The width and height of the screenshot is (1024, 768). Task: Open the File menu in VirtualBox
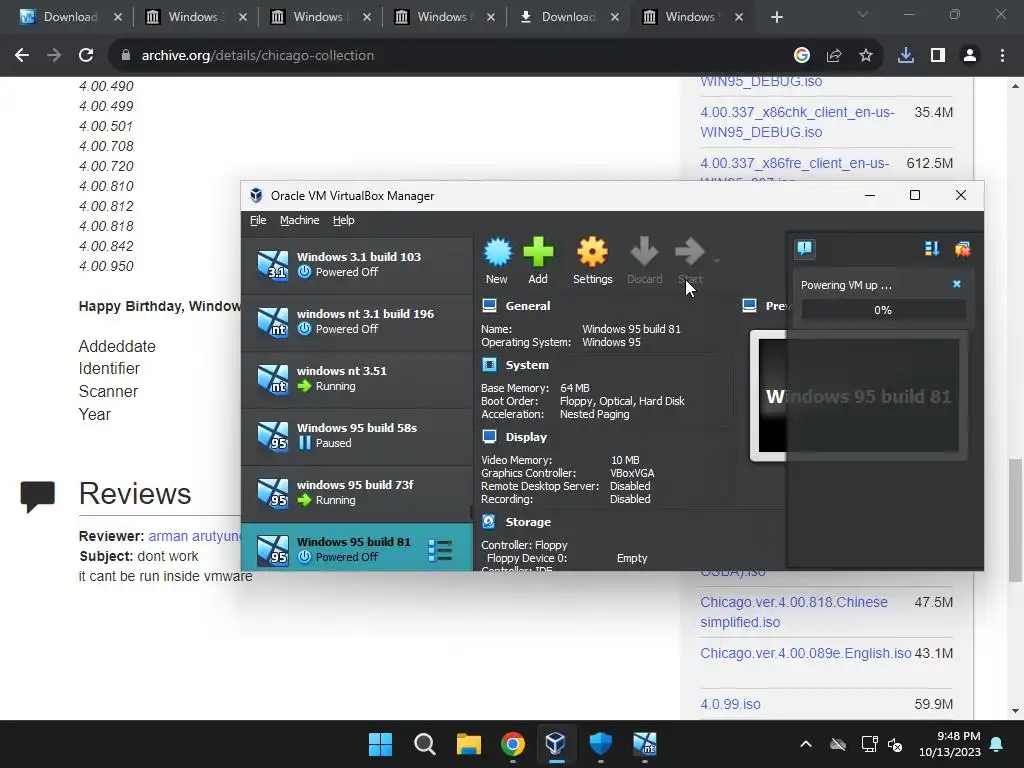point(258,220)
